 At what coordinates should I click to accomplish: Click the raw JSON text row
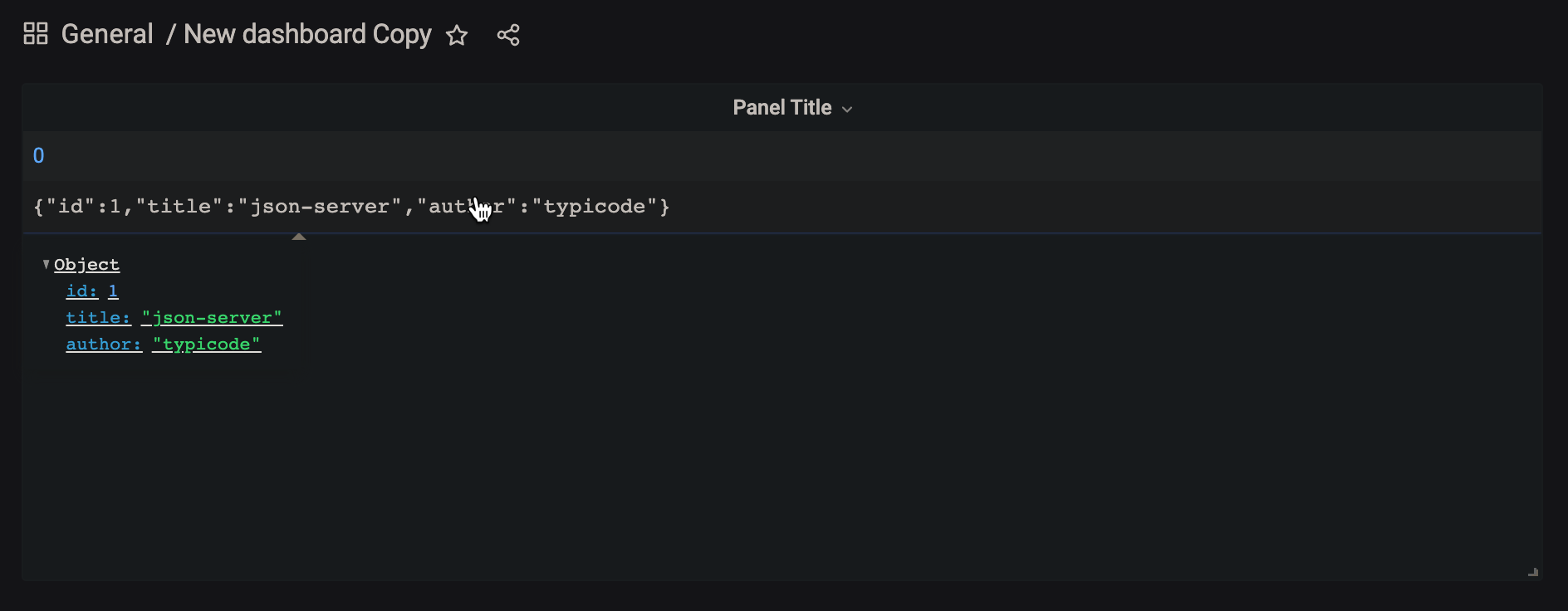(351, 206)
